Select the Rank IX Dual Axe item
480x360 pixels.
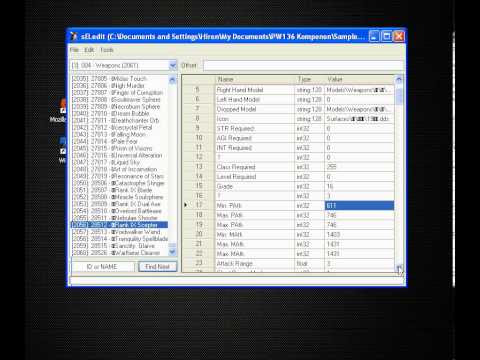click(x=119, y=204)
